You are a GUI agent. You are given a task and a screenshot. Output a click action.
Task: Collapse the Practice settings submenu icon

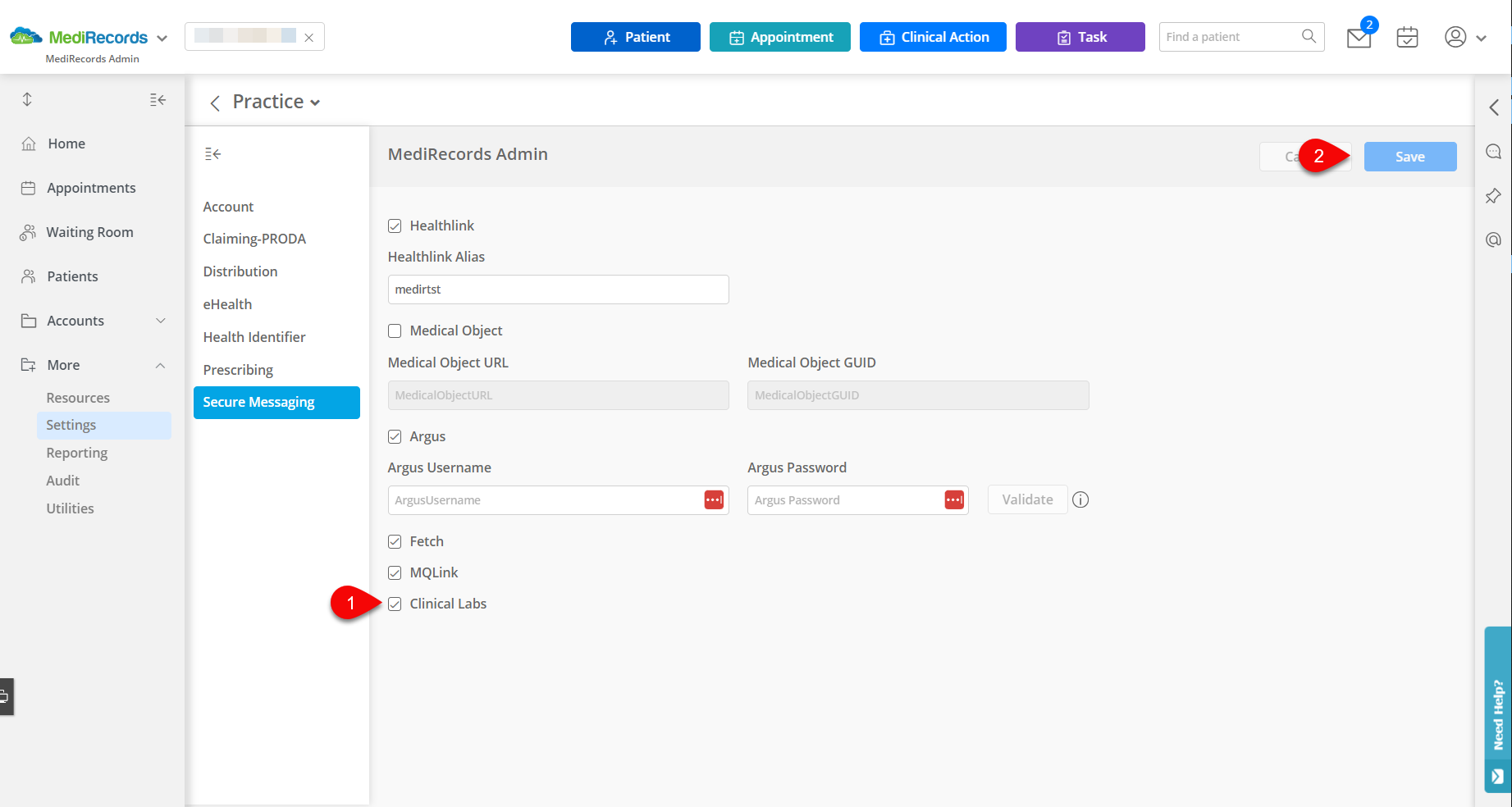[x=212, y=153]
